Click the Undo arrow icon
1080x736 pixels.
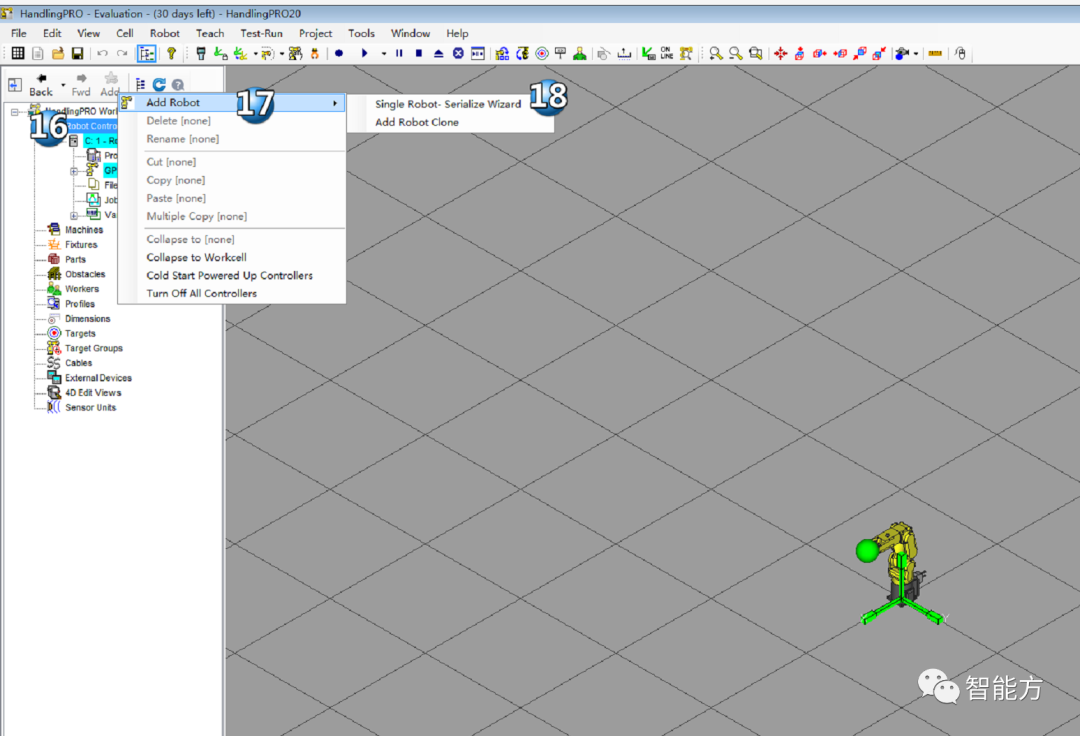point(102,53)
